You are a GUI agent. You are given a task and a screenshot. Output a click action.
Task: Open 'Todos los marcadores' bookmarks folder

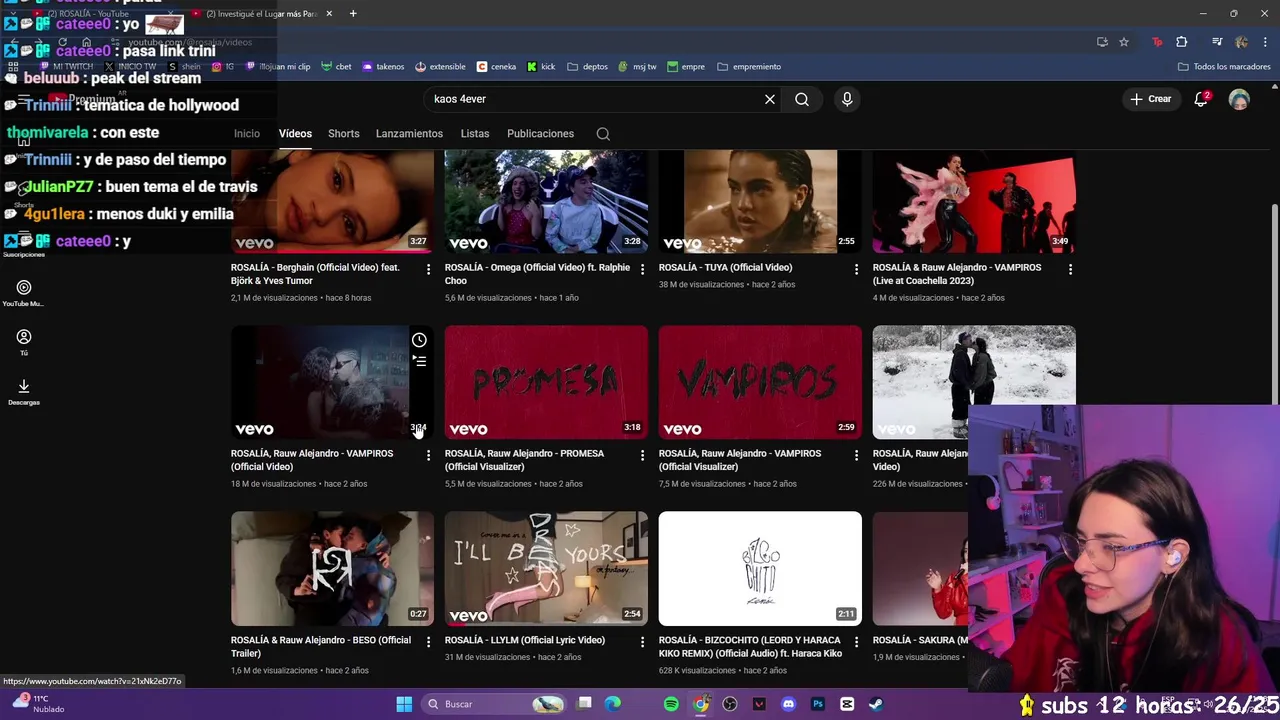coord(1224,67)
